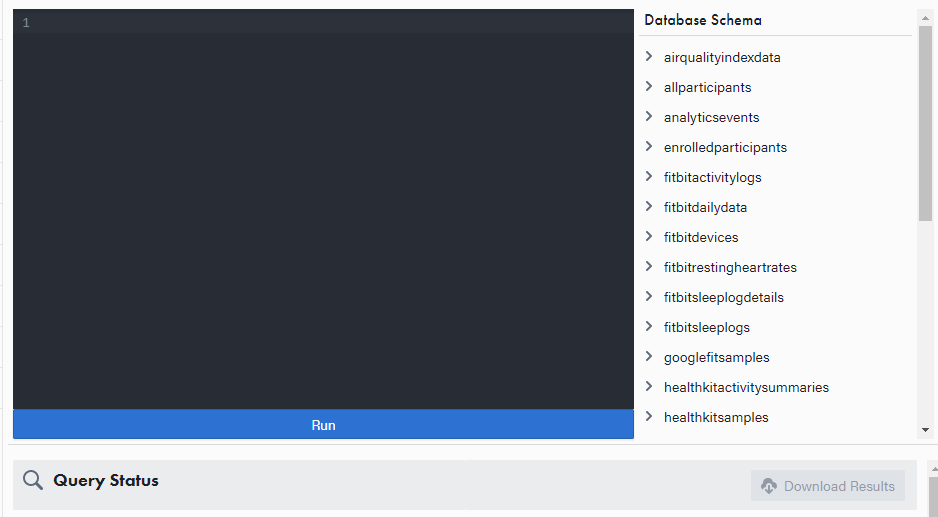Click Download Results button
The image size is (938, 517).
pyautogui.click(x=828, y=486)
